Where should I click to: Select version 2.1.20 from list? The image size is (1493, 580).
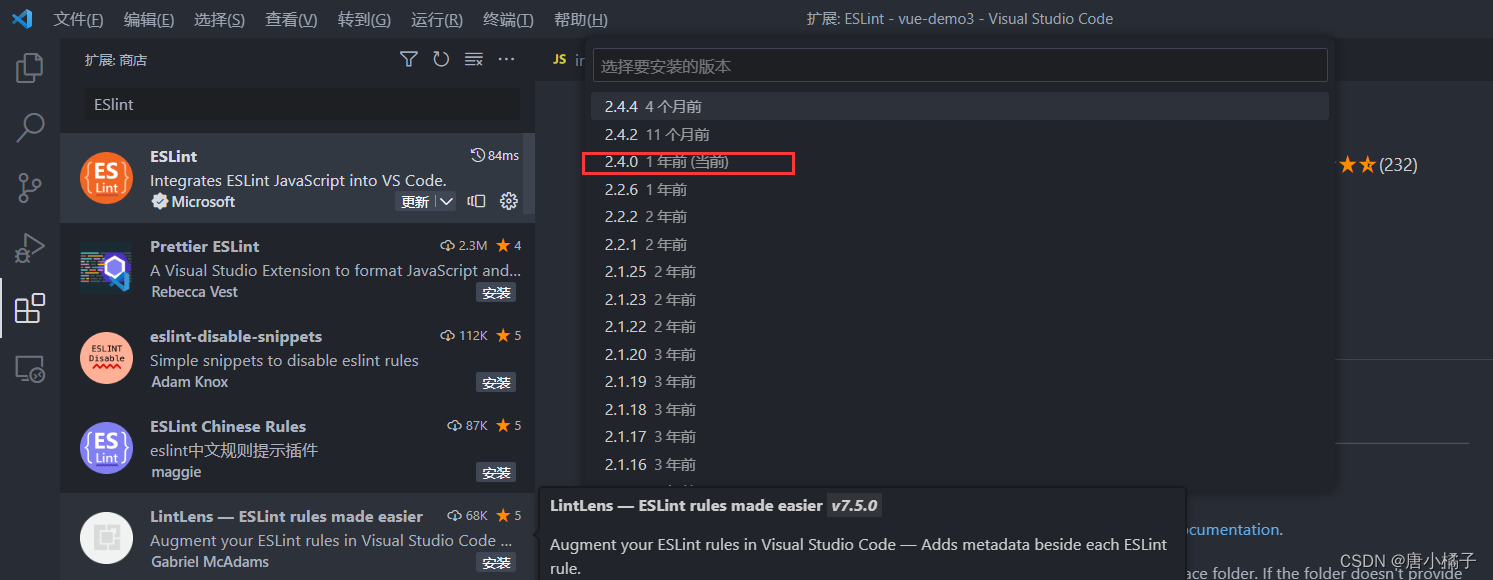coord(960,354)
